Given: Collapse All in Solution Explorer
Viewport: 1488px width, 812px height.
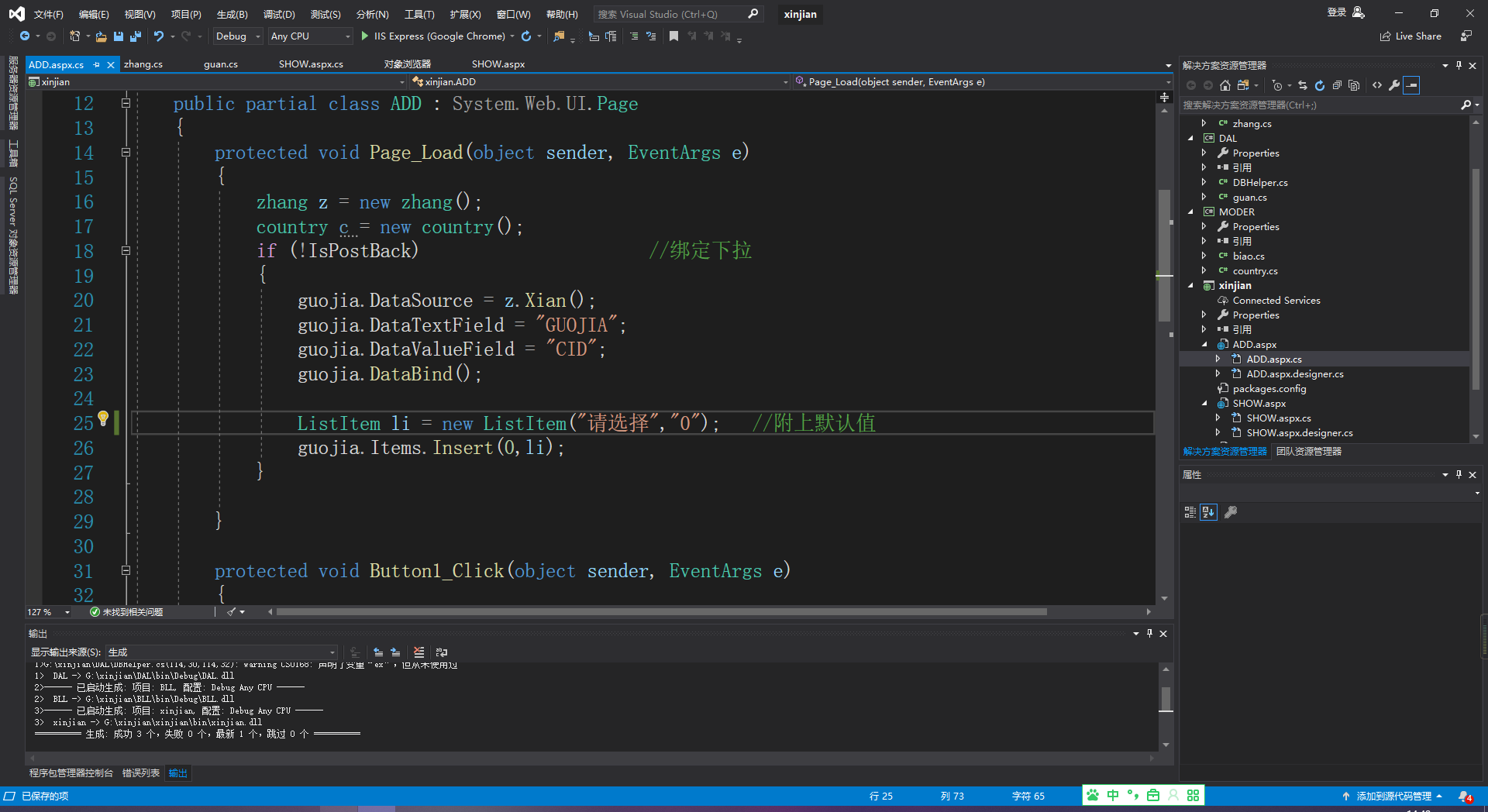Looking at the screenshot, I should click(x=1337, y=85).
